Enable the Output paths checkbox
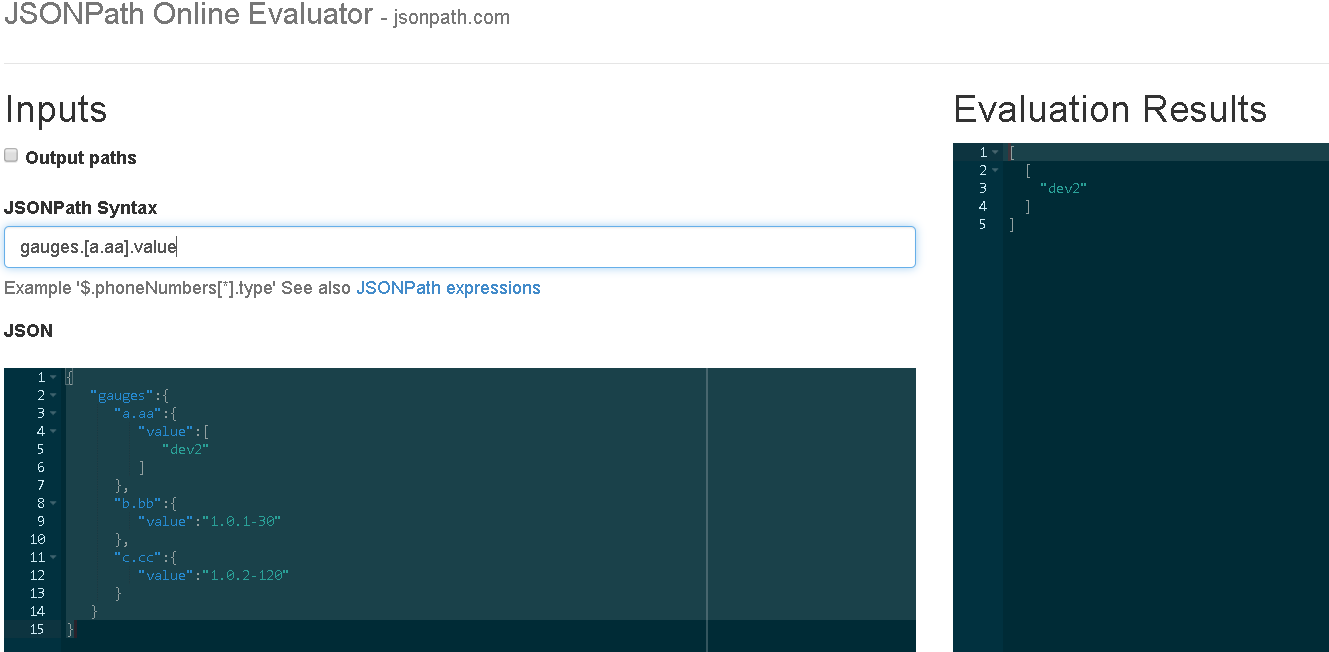Screen dimensions: 1329x652 [10, 154]
